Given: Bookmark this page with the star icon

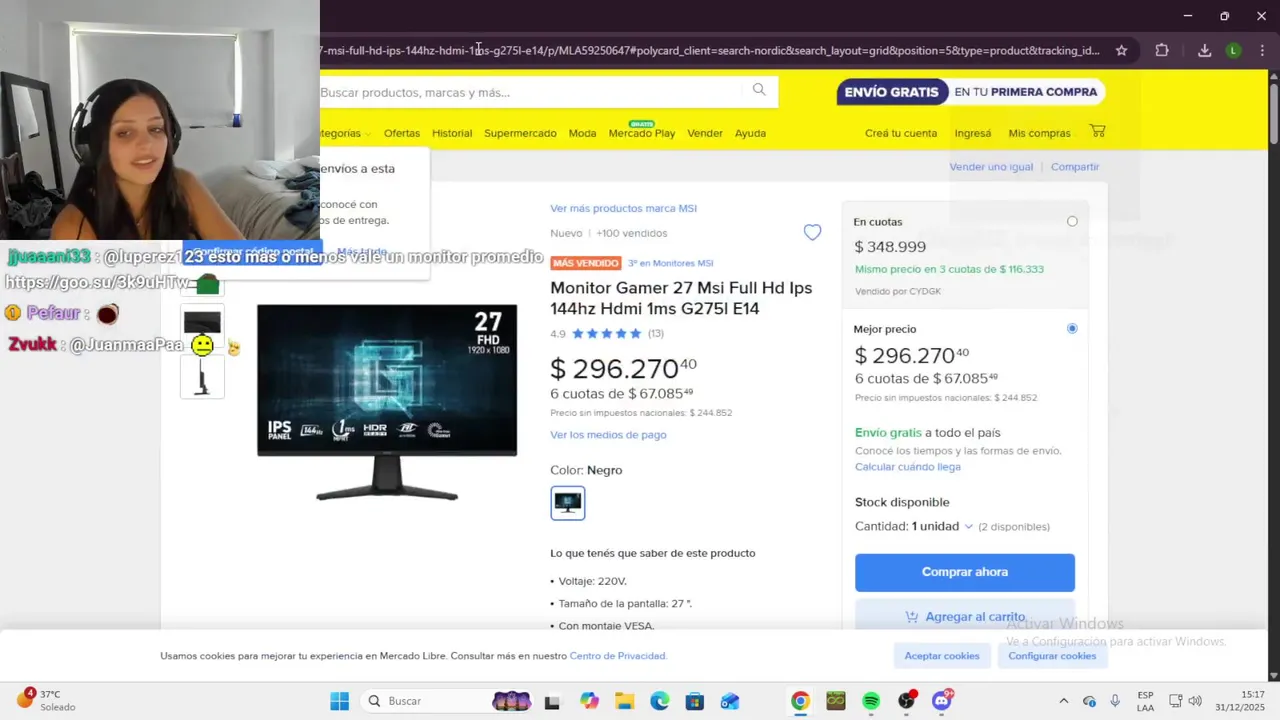Looking at the screenshot, I should (x=1121, y=50).
